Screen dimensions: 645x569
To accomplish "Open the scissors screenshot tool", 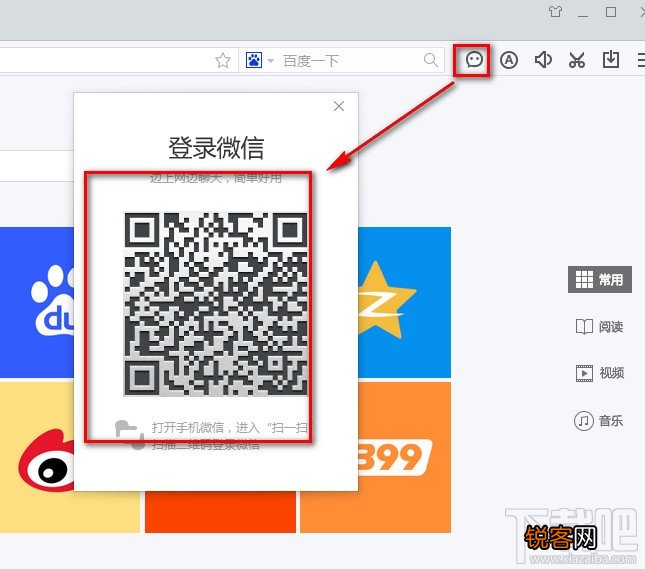I will (577, 60).
